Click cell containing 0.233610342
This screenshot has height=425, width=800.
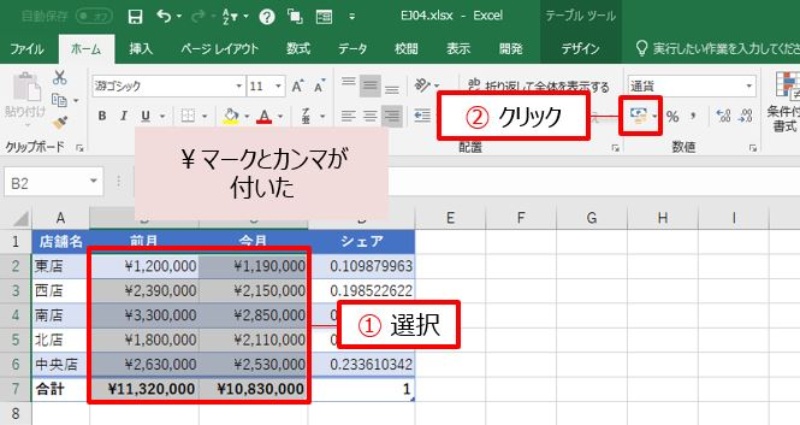(x=362, y=365)
